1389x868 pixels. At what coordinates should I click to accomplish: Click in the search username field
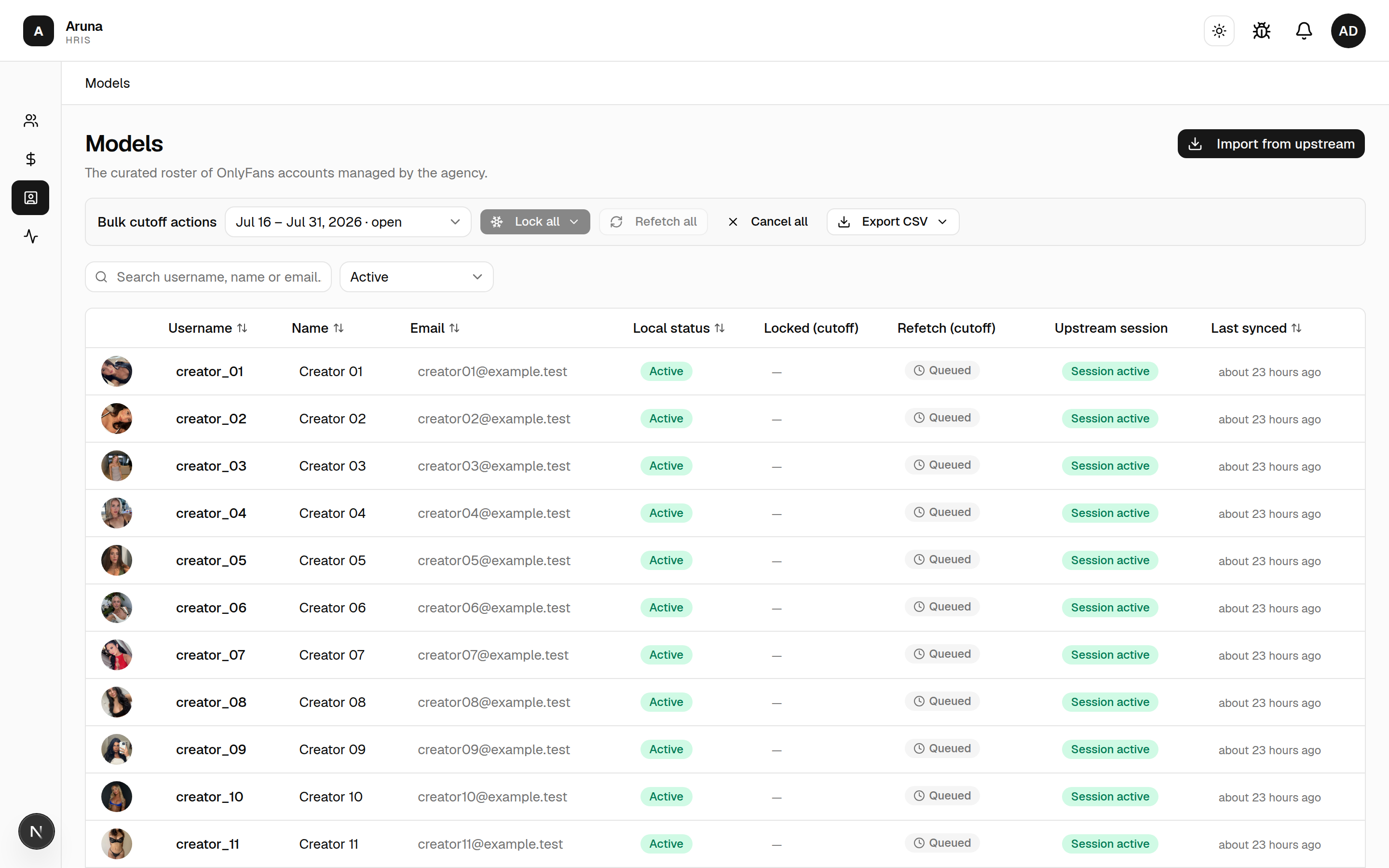208,277
